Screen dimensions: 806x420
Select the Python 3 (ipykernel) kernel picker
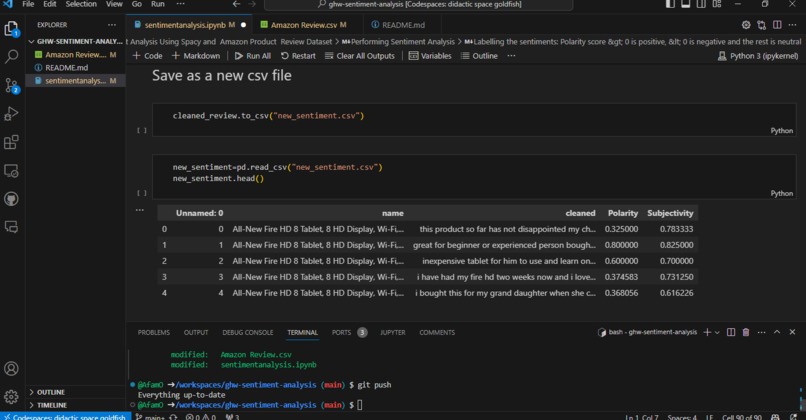coord(758,56)
